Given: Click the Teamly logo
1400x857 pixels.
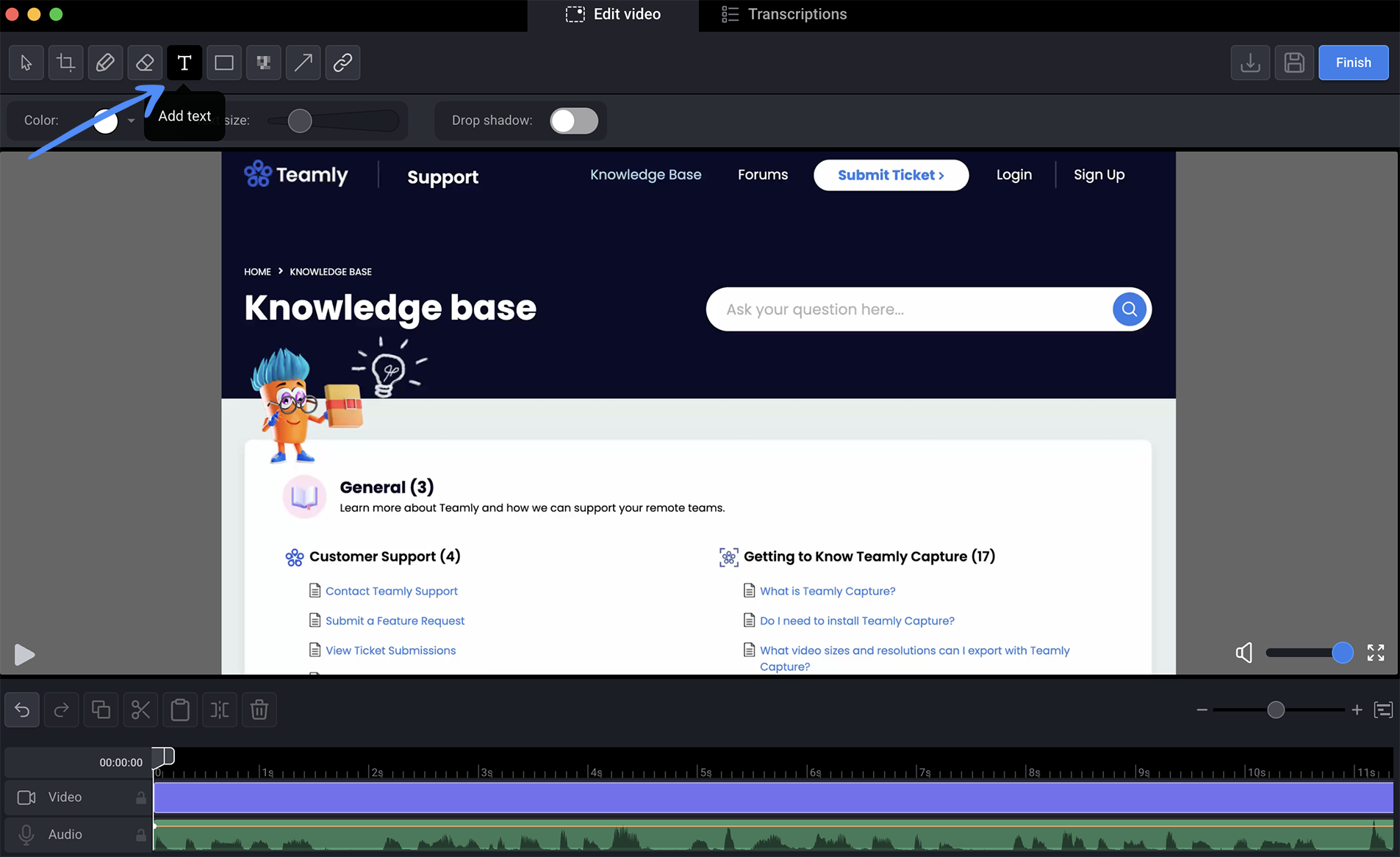Looking at the screenshot, I should tap(295, 174).
